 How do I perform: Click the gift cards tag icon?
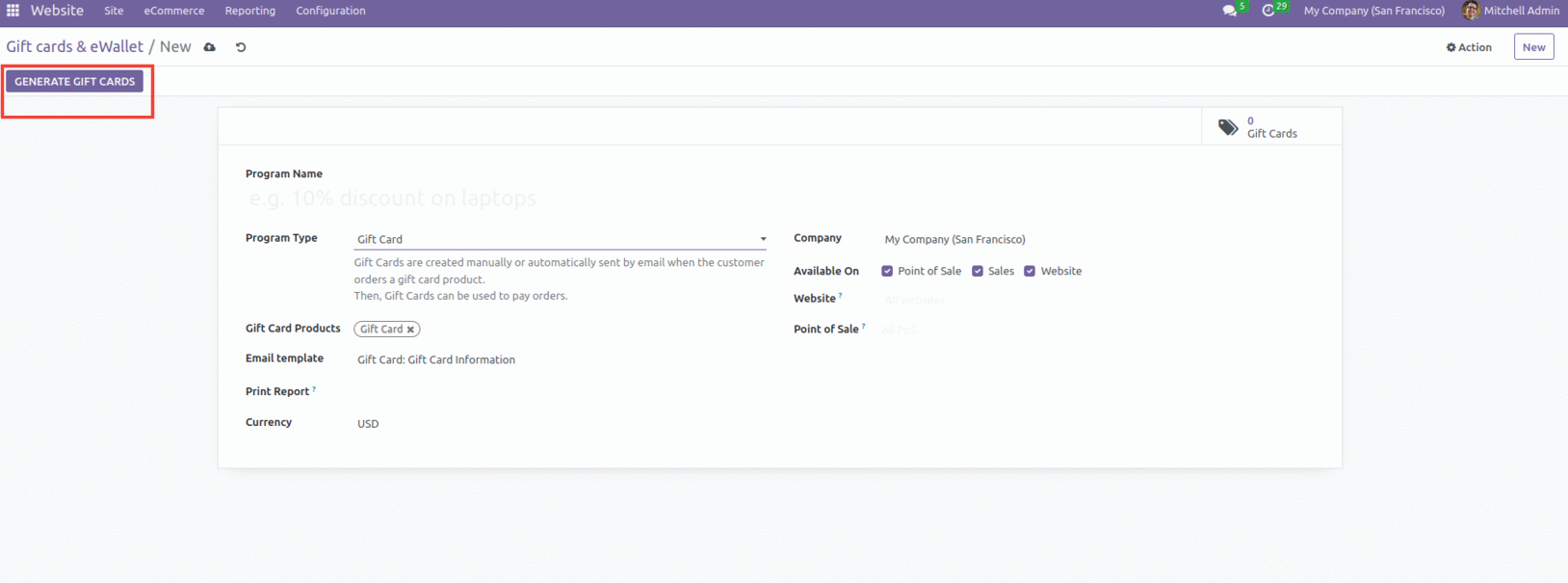1228,127
